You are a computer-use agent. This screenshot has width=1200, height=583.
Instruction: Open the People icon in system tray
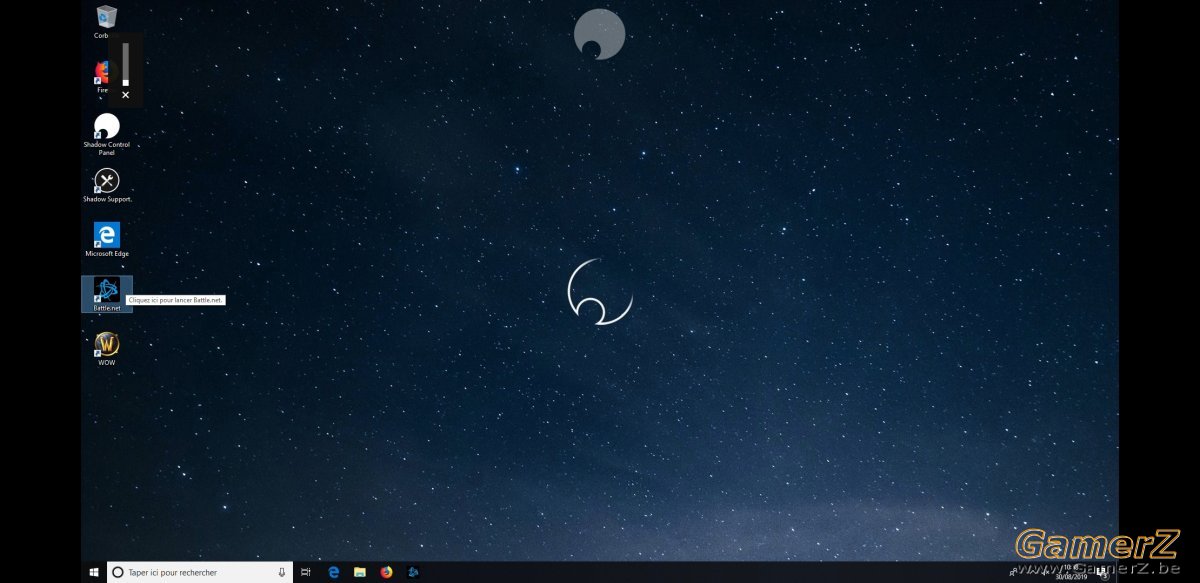pos(1014,572)
